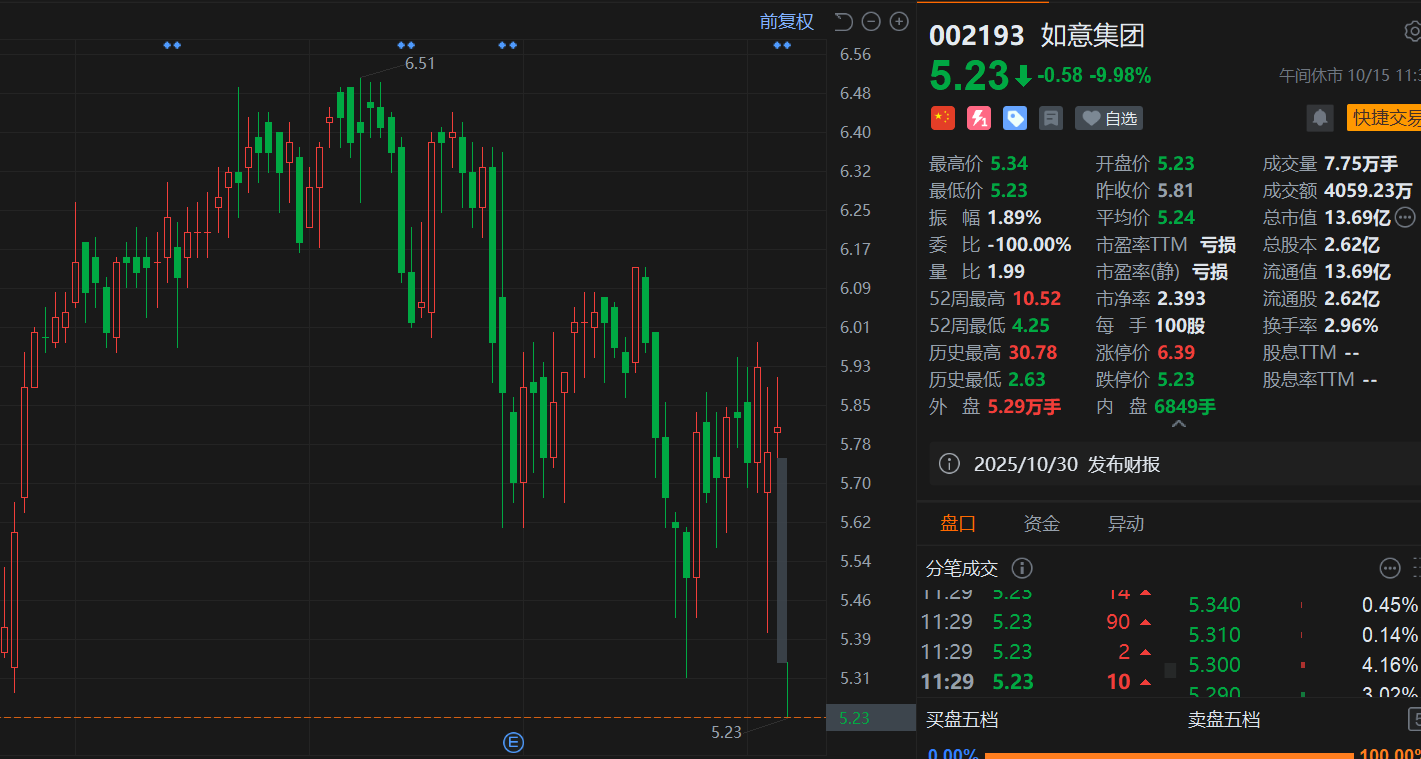
Task: Open the 分笔成交 more options menu
Action: [x=1390, y=568]
